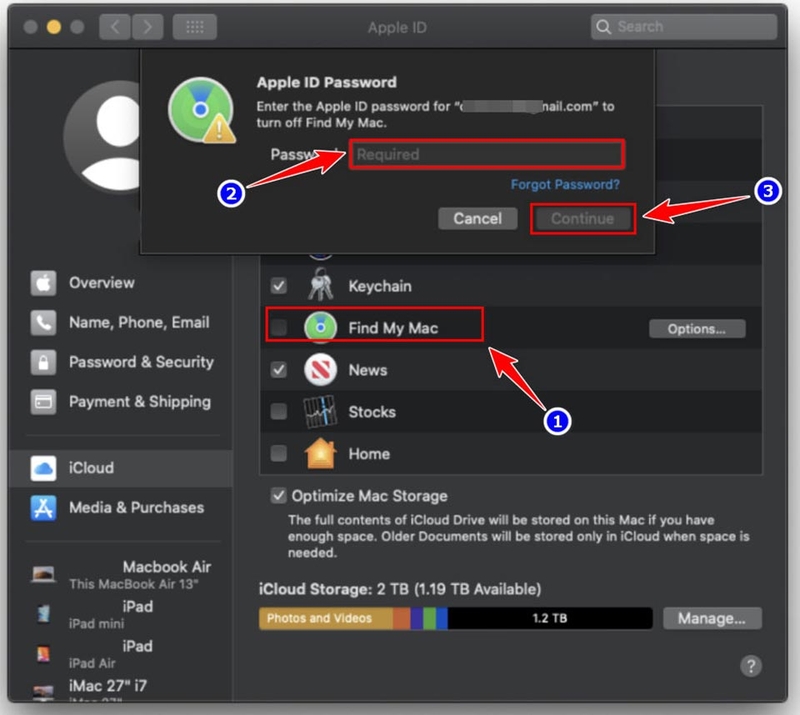Open Media & Purchases section

(x=121, y=508)
